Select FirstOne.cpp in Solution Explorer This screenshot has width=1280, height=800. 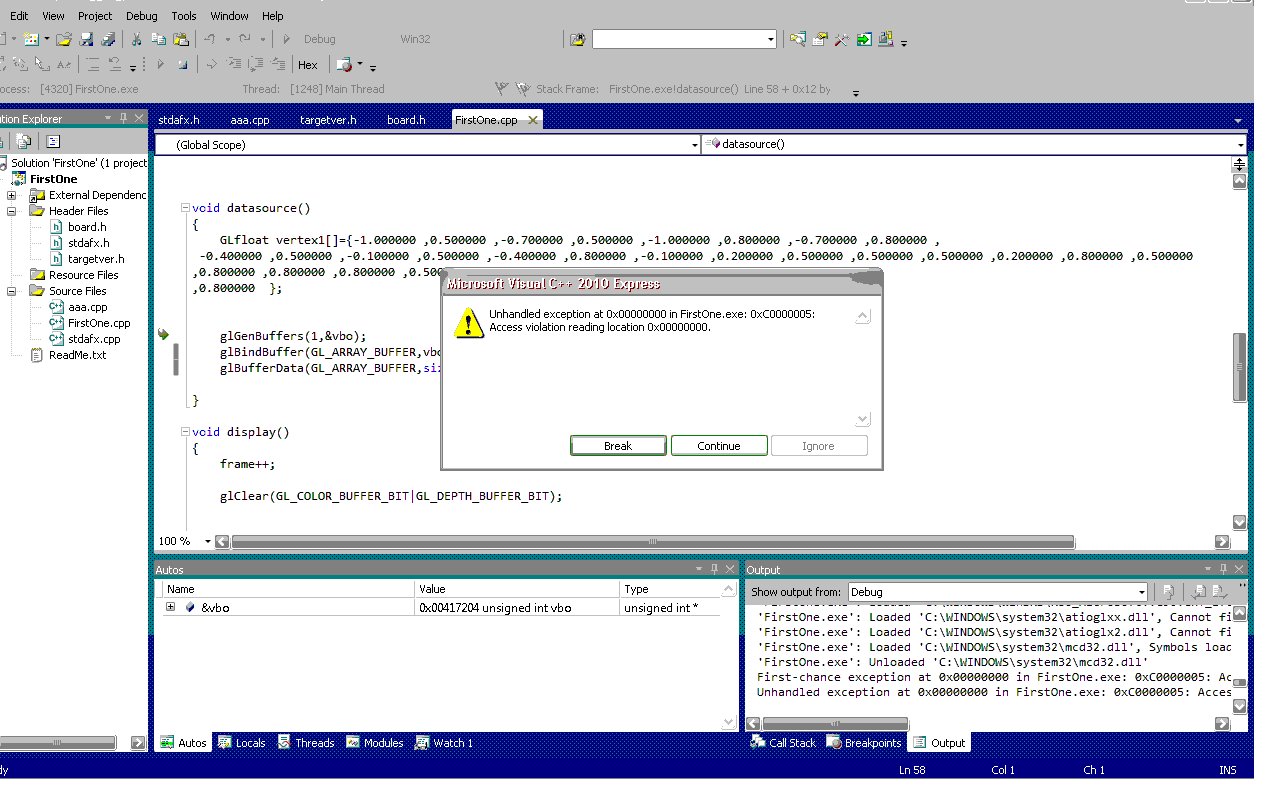99,323
